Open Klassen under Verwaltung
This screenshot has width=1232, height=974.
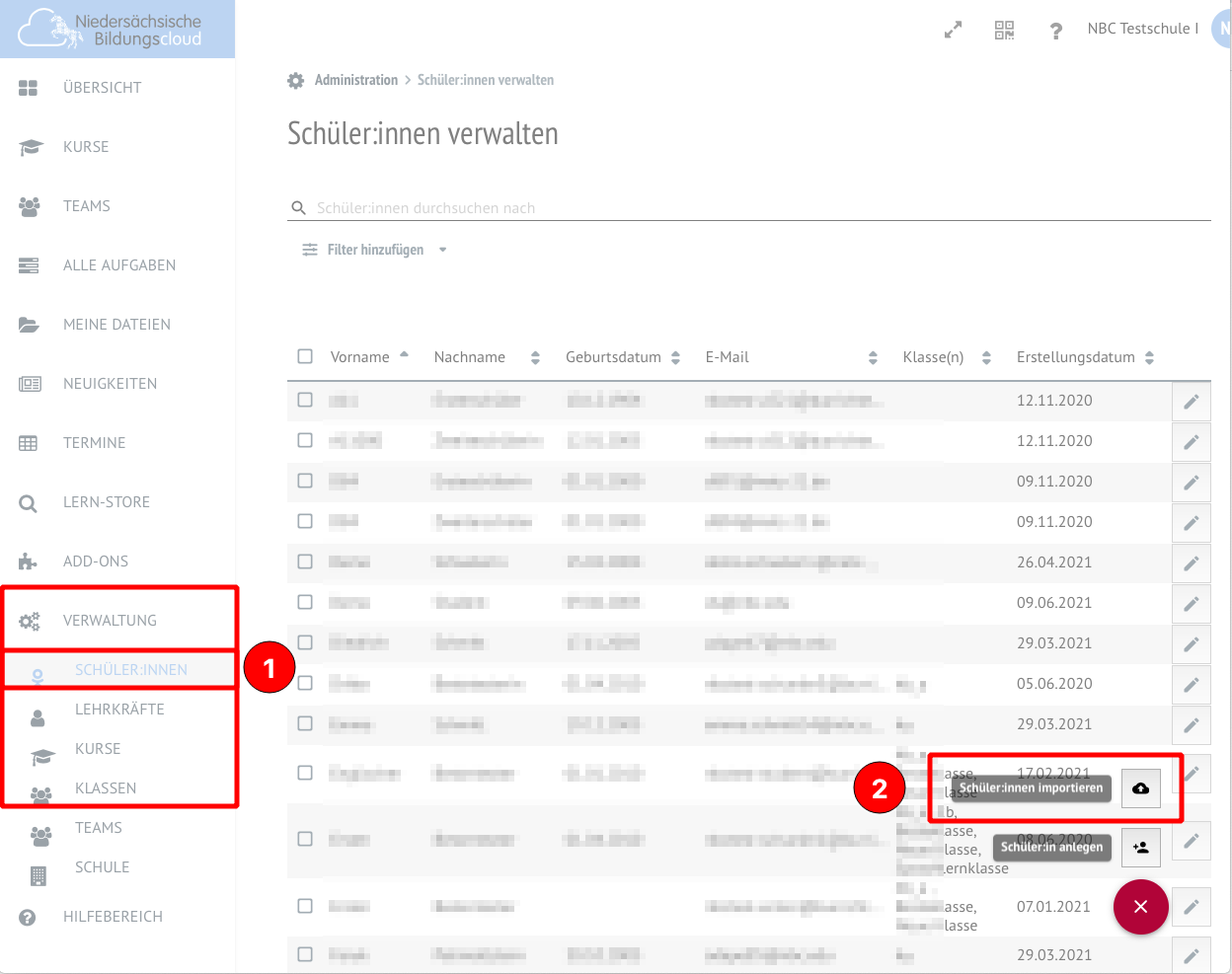pos(106,788)
